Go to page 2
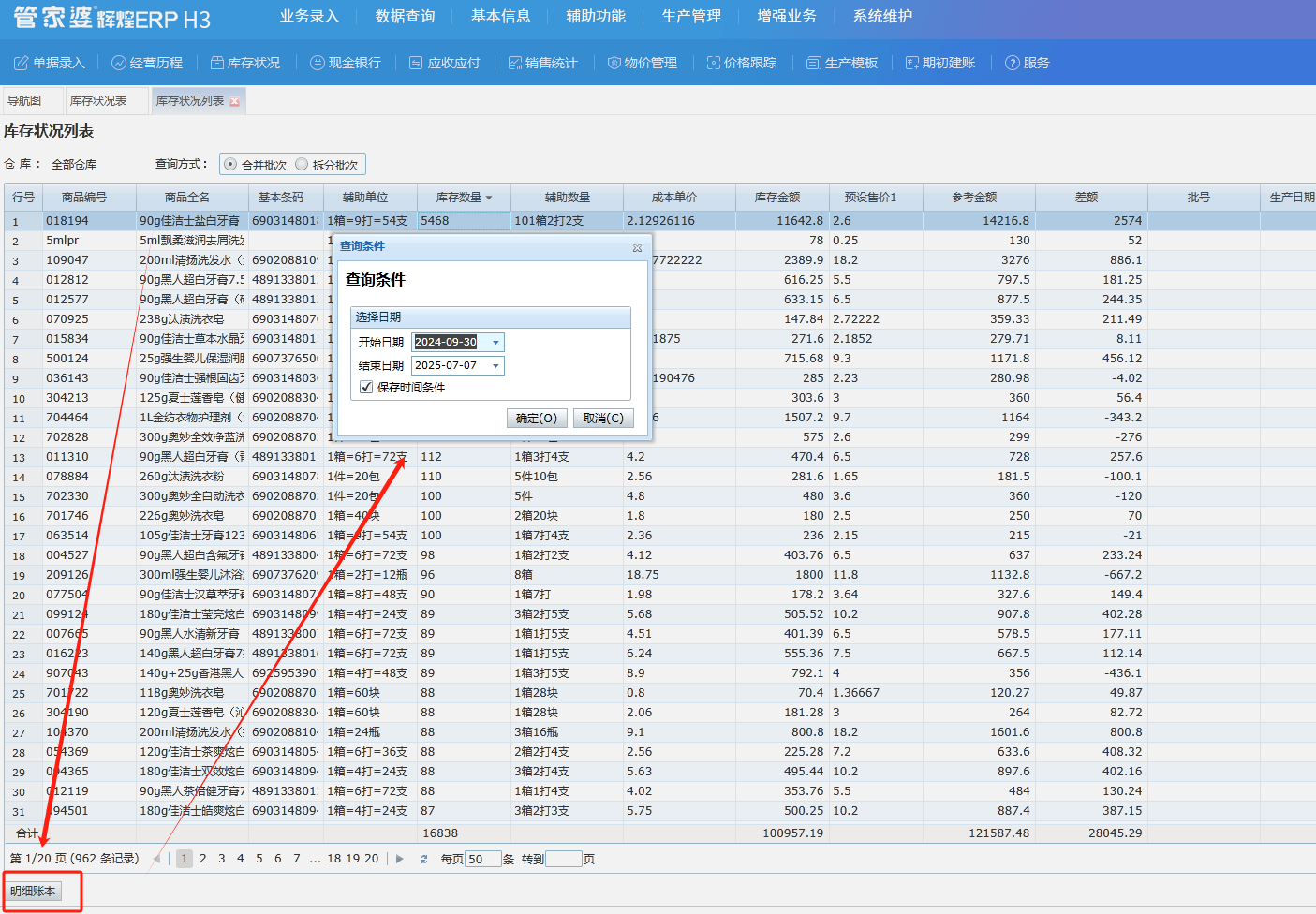The image size is (1316, 914). [x=203, y=859]
